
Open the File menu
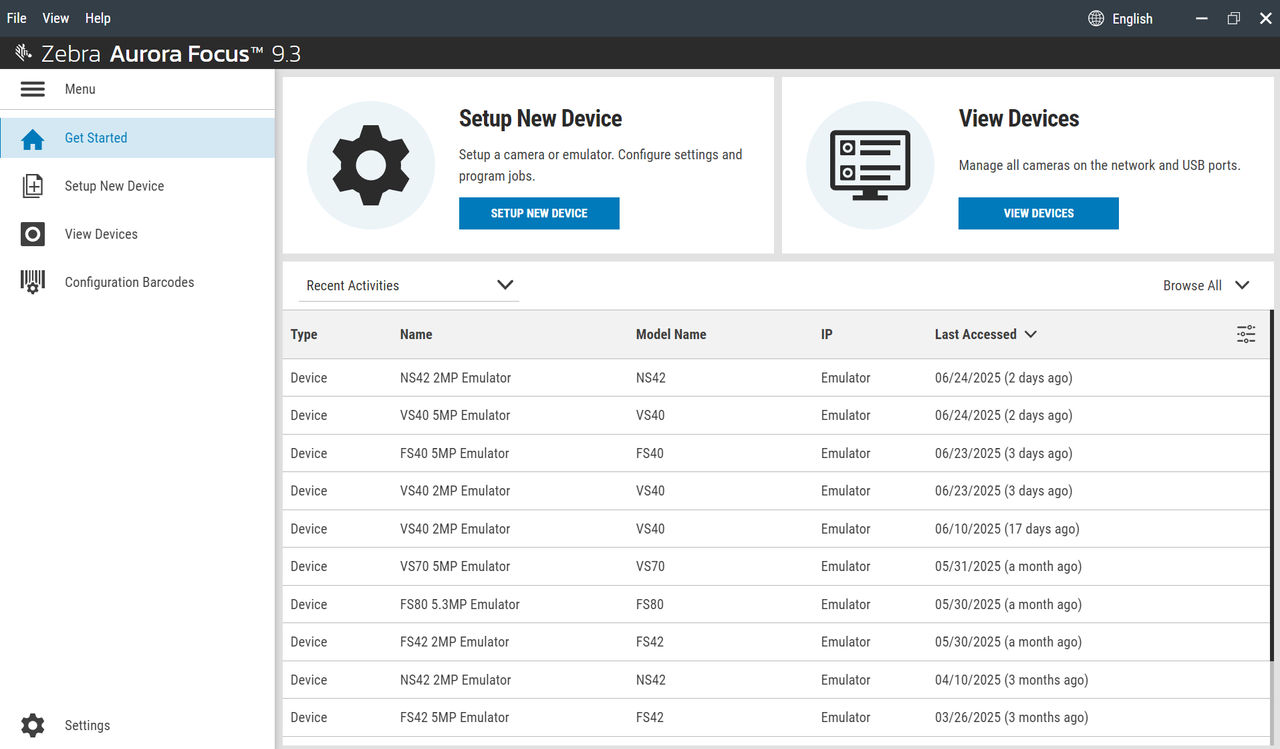tap(17, 18)
